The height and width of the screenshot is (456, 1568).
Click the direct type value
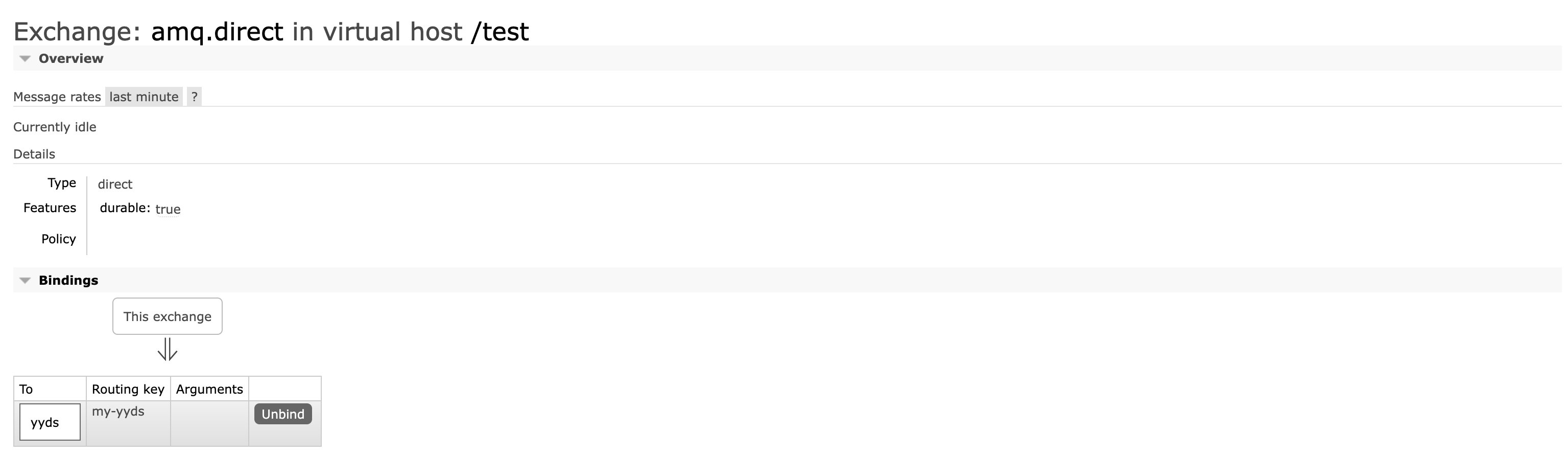pos(115,184)
